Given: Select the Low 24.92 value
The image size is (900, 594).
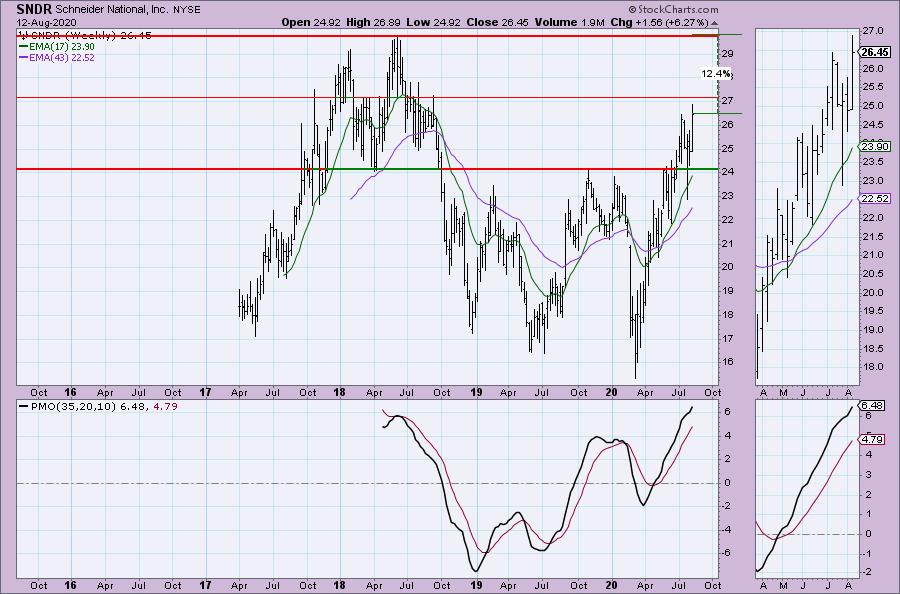Looking at the screenshot, I should 432,22.
